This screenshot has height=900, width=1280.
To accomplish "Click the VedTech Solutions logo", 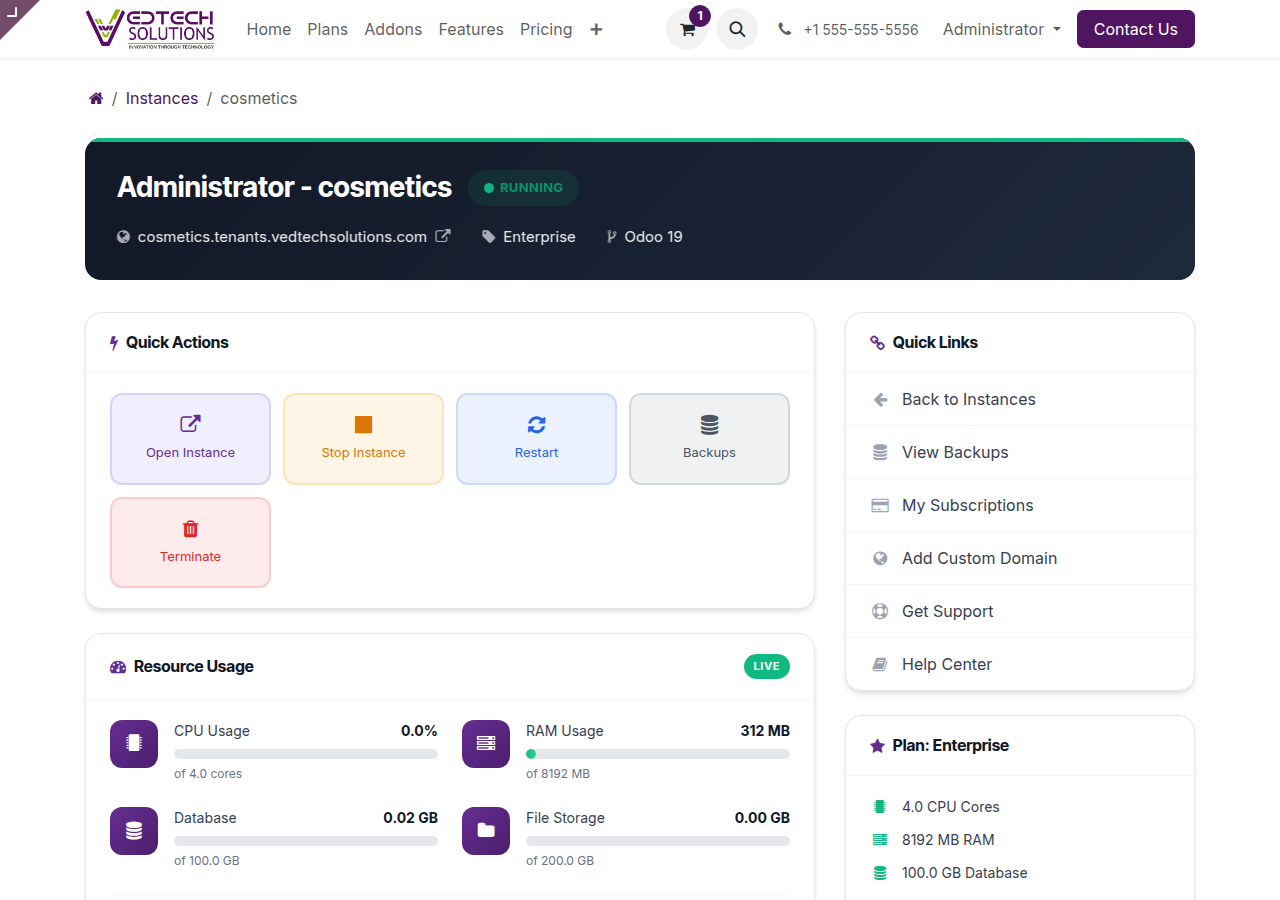I will [x=150, y=29].
